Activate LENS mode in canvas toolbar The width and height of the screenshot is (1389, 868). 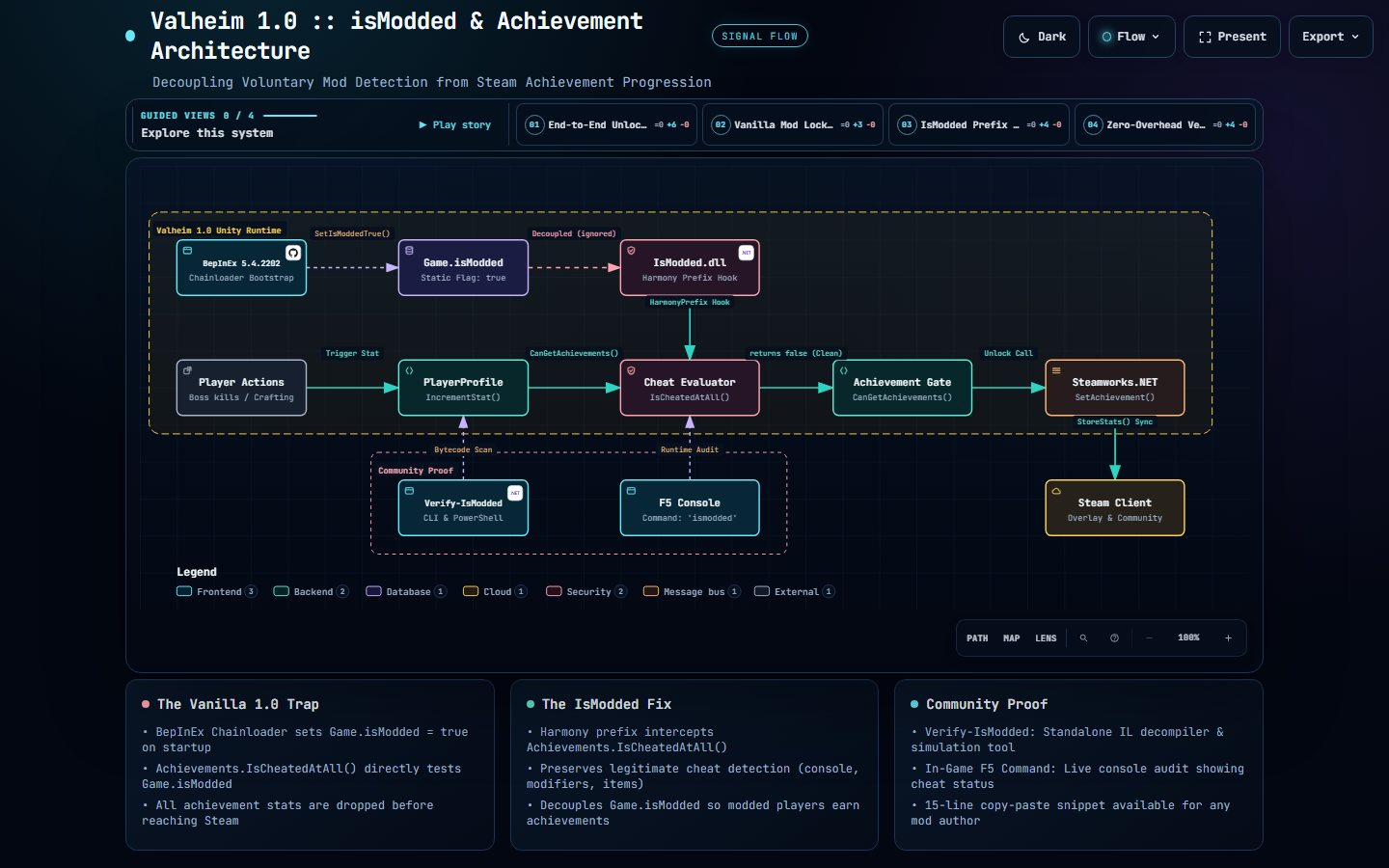click(x=1046, y=638)
